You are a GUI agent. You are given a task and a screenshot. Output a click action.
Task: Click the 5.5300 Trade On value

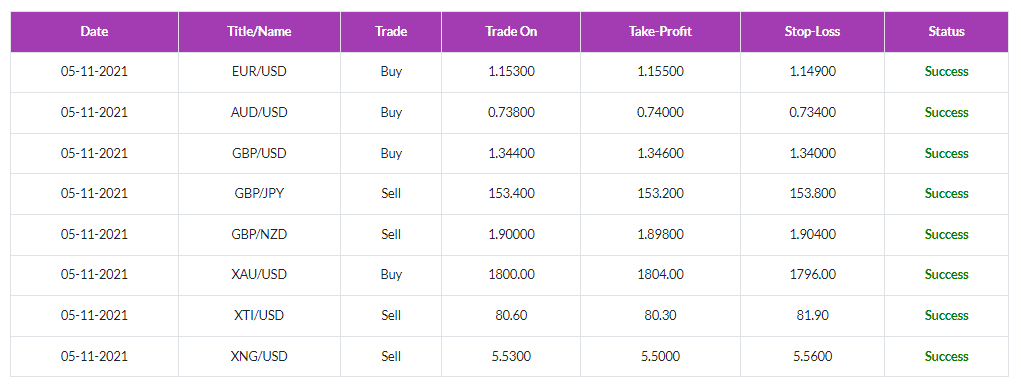[x=511, y=356]
